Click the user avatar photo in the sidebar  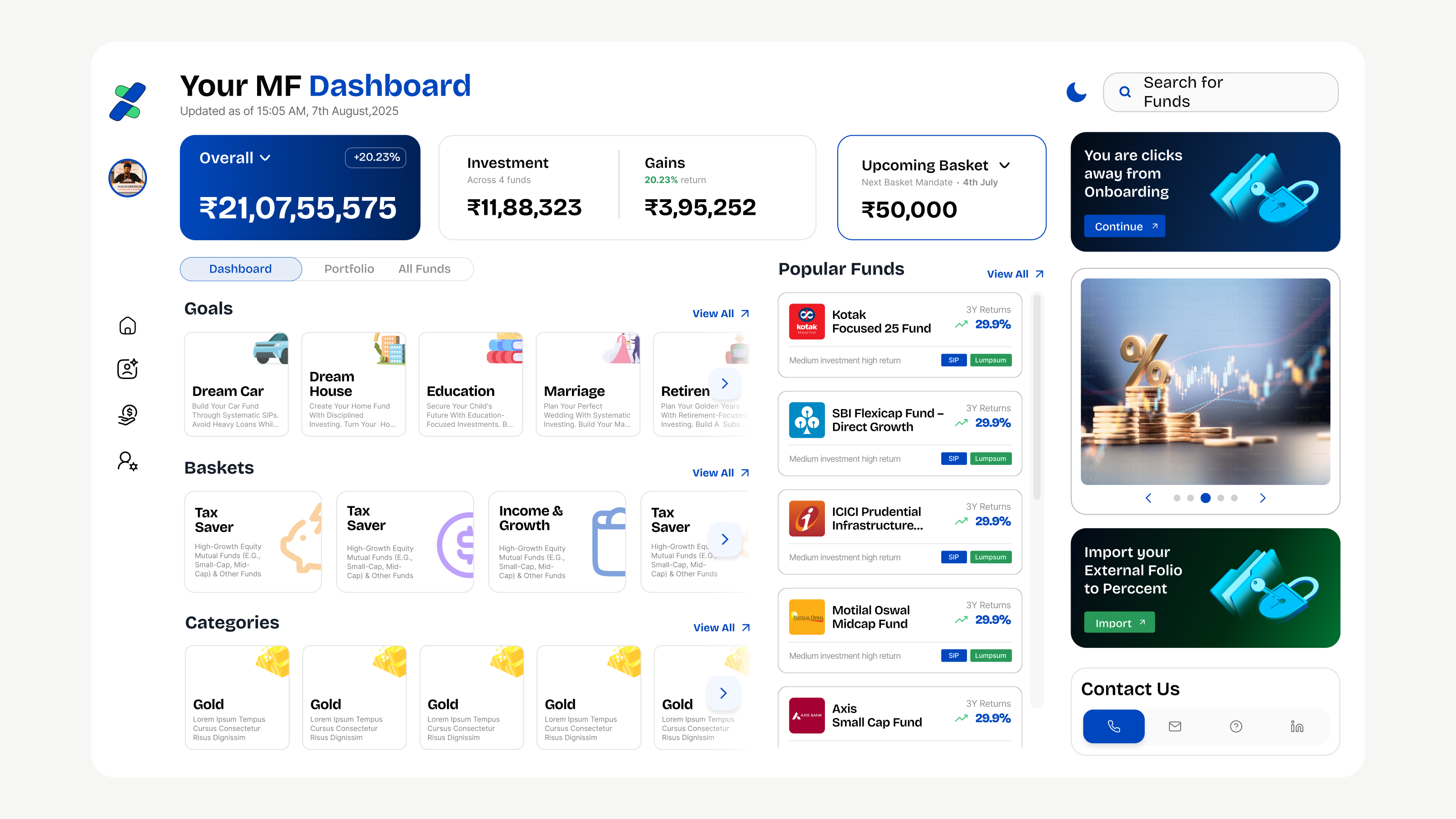[128, 178]
